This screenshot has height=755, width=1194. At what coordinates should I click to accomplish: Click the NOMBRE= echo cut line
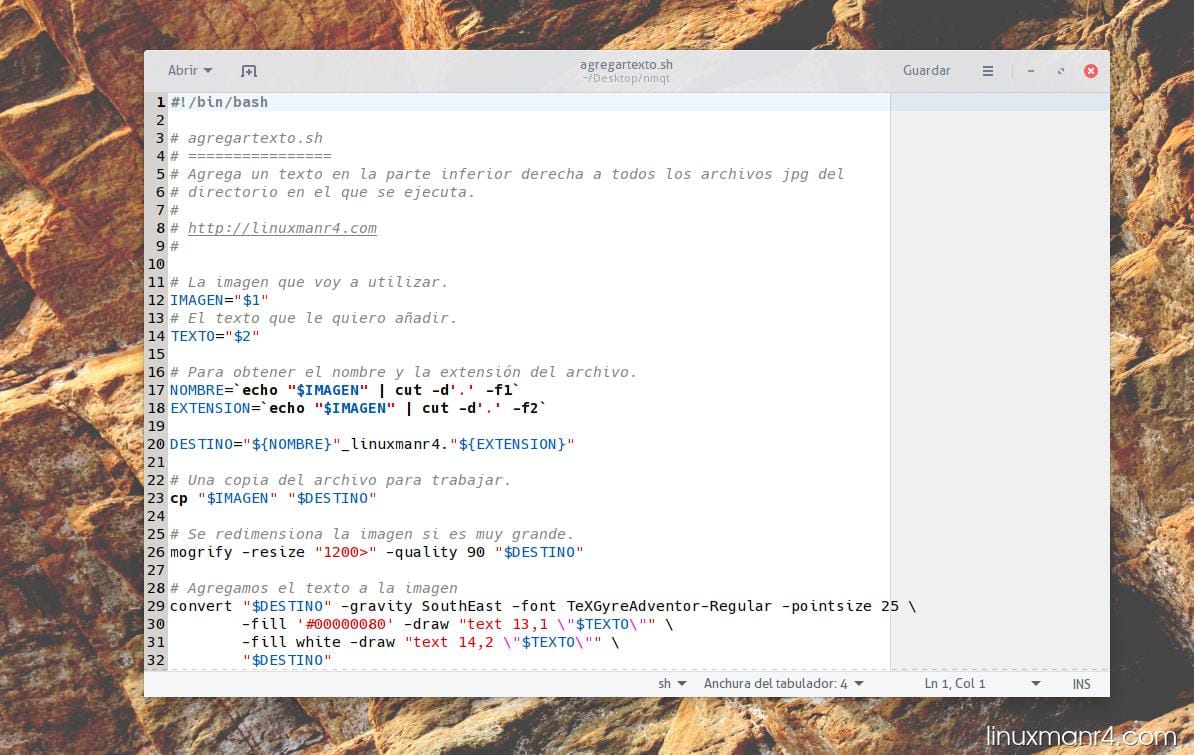(x=344, y=390)
